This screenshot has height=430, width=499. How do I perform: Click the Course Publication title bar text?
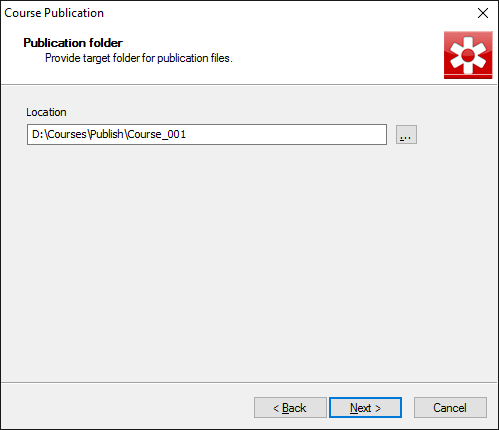tap(54, 13)
